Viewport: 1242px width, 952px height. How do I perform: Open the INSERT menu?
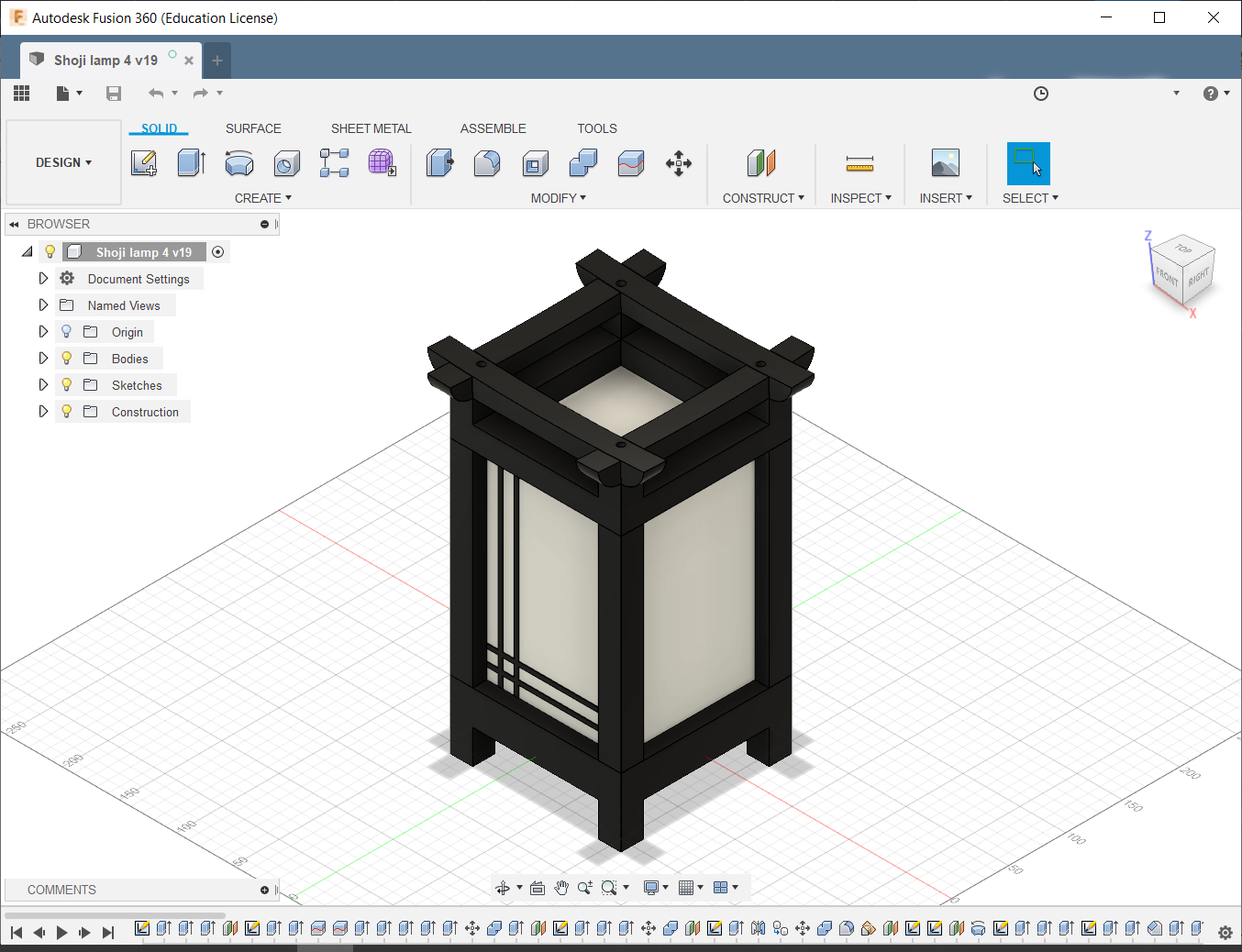pos(946,198)
